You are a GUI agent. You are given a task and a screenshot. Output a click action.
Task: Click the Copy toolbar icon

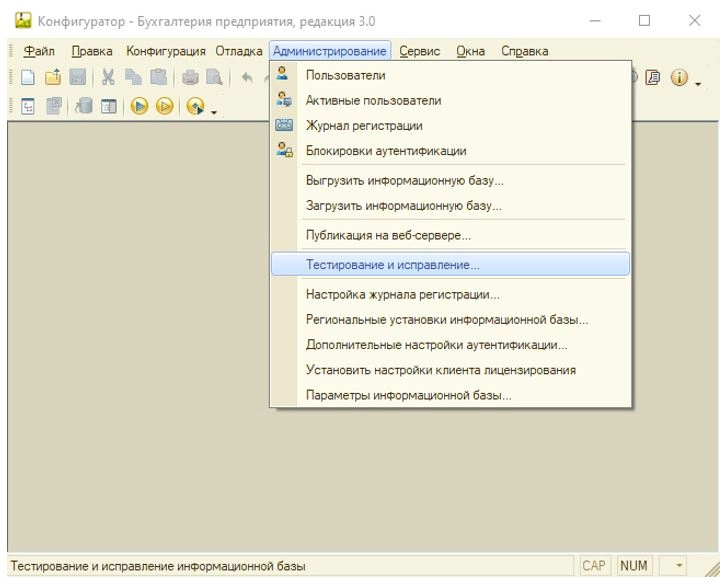[134, 77]
